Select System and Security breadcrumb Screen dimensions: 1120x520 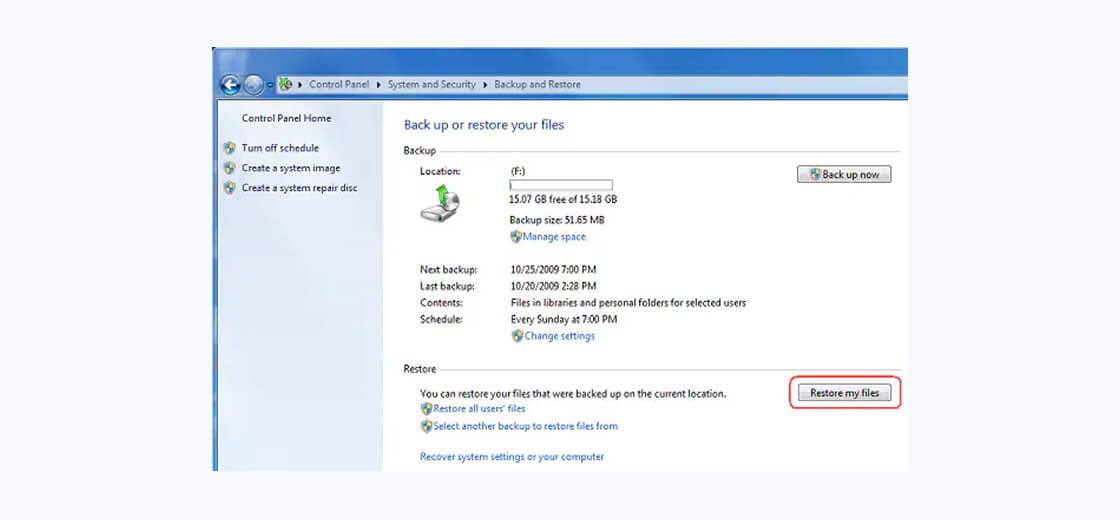click(431, 84)
